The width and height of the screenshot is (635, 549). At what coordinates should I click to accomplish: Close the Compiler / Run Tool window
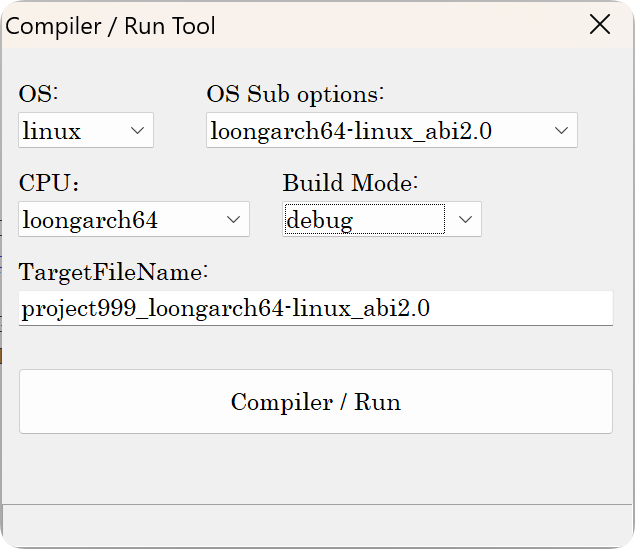pos(600,25)
